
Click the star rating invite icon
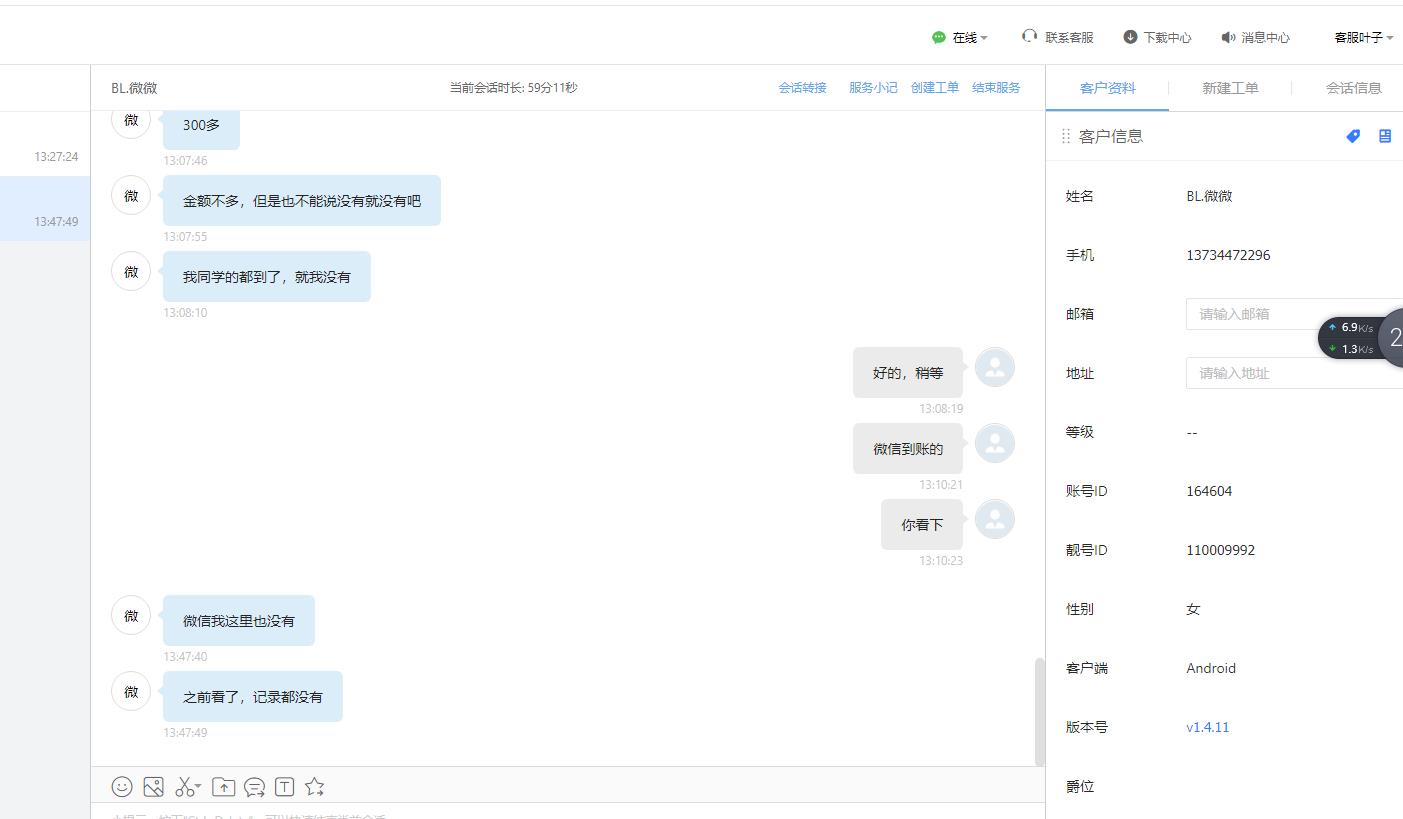point(315,787)
